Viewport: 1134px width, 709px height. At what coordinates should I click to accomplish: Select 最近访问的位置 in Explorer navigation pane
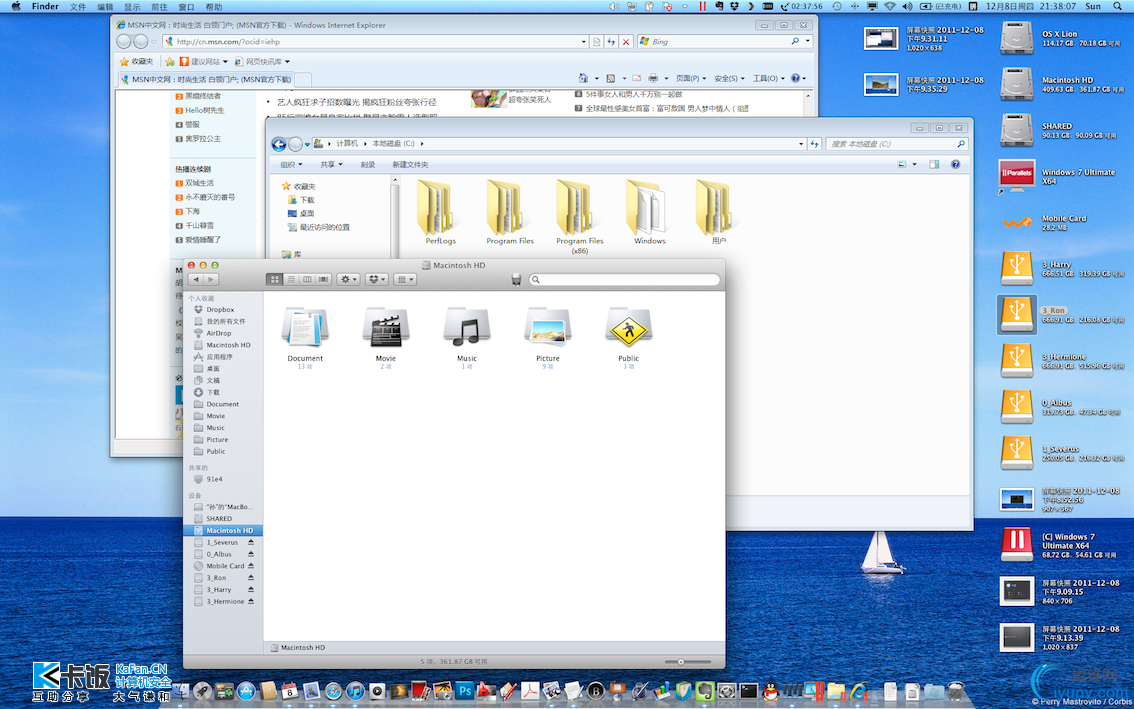[318, 227]
